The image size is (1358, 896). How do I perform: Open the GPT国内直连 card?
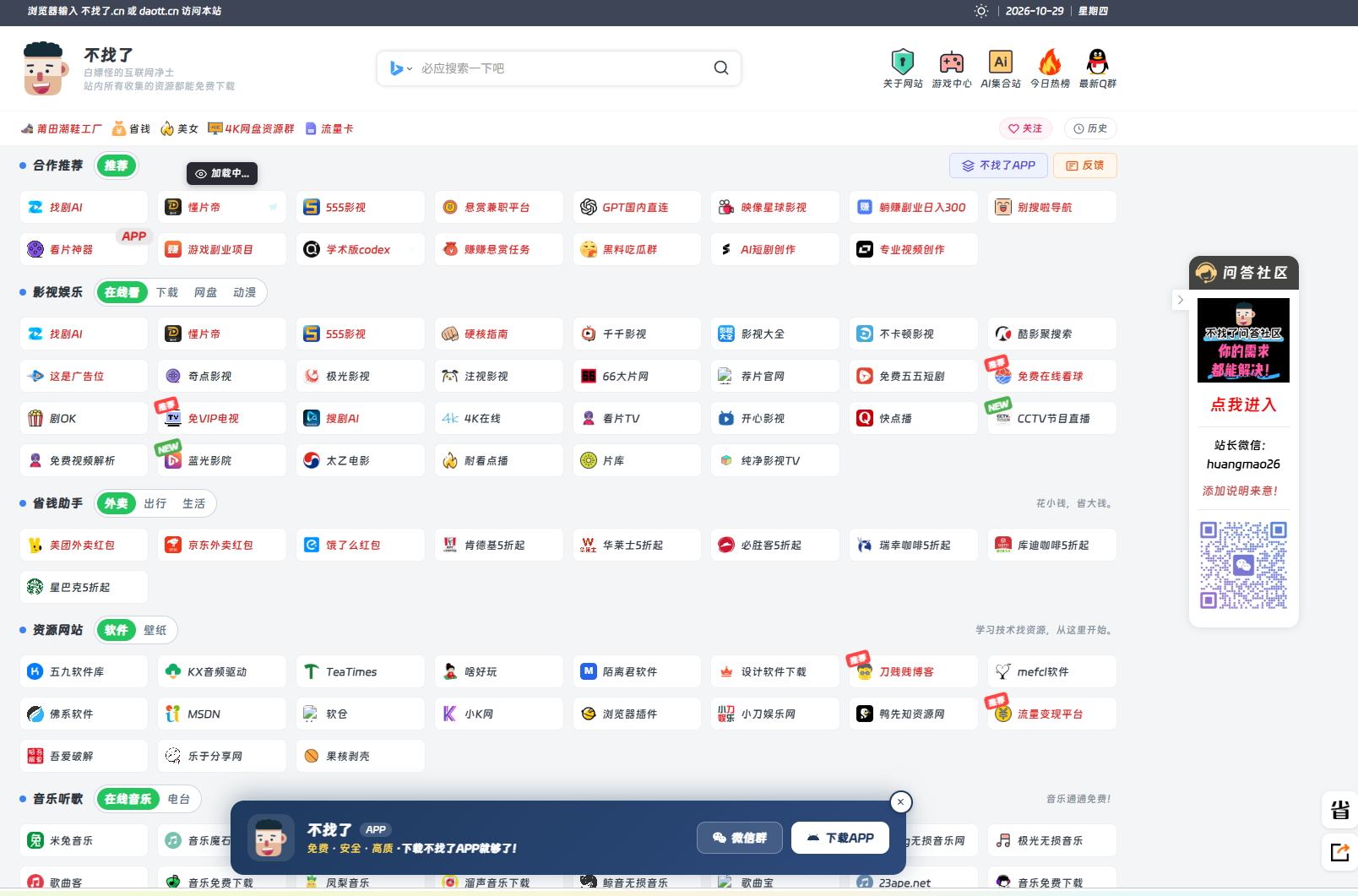pyautogui.click(x=637, y=207)
